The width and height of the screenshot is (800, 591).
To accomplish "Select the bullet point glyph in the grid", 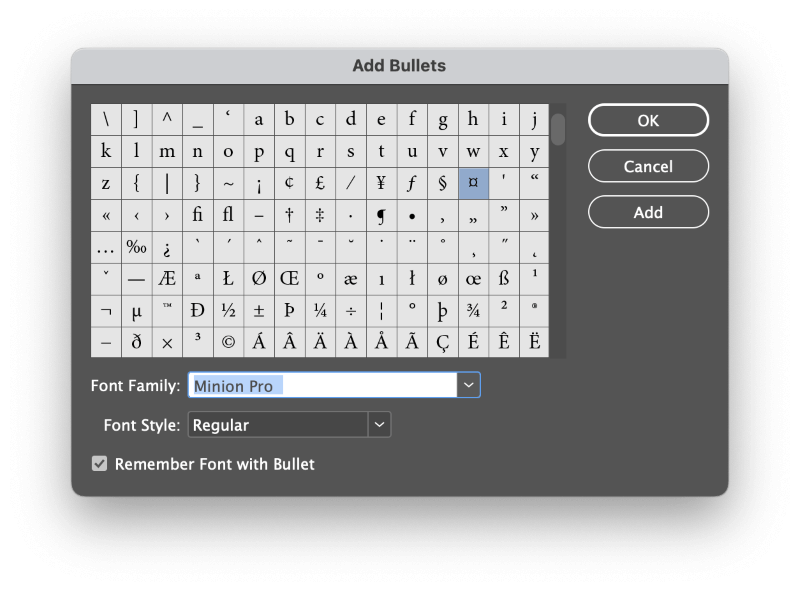I will click(x=411, y=215).
